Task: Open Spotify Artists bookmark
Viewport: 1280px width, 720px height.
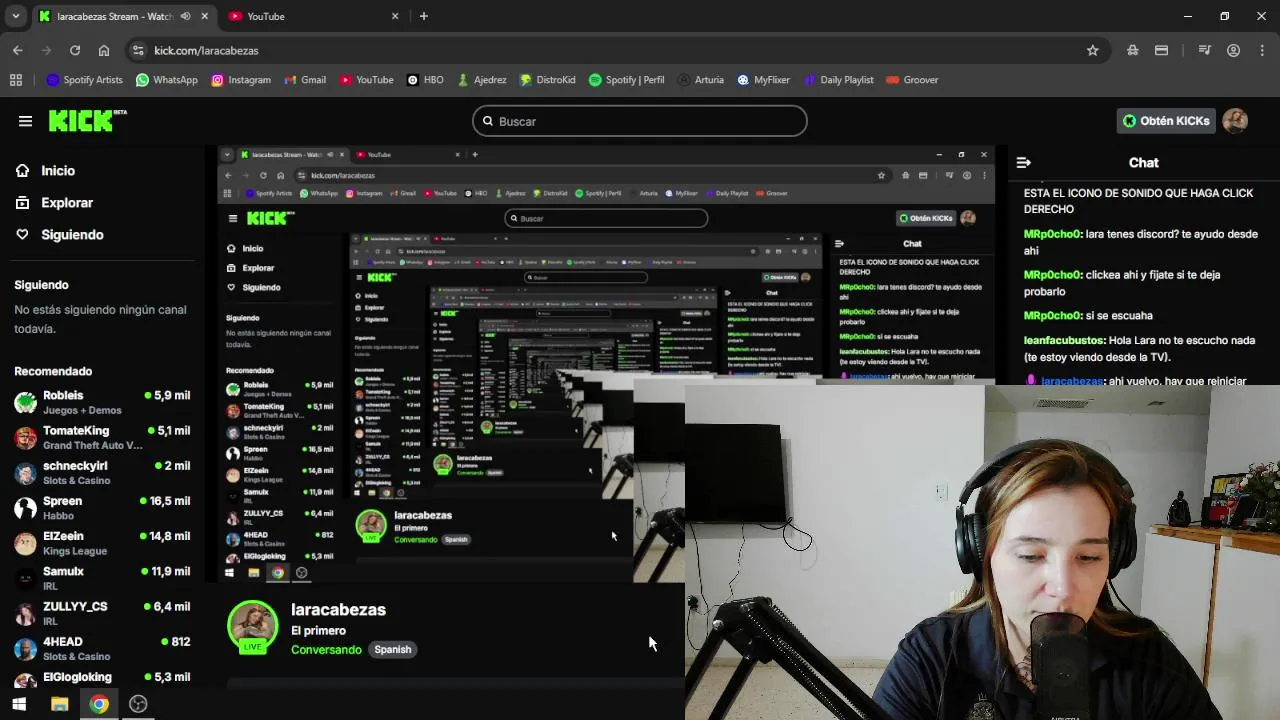Action: pyautogui.click(x=84, y=80)
